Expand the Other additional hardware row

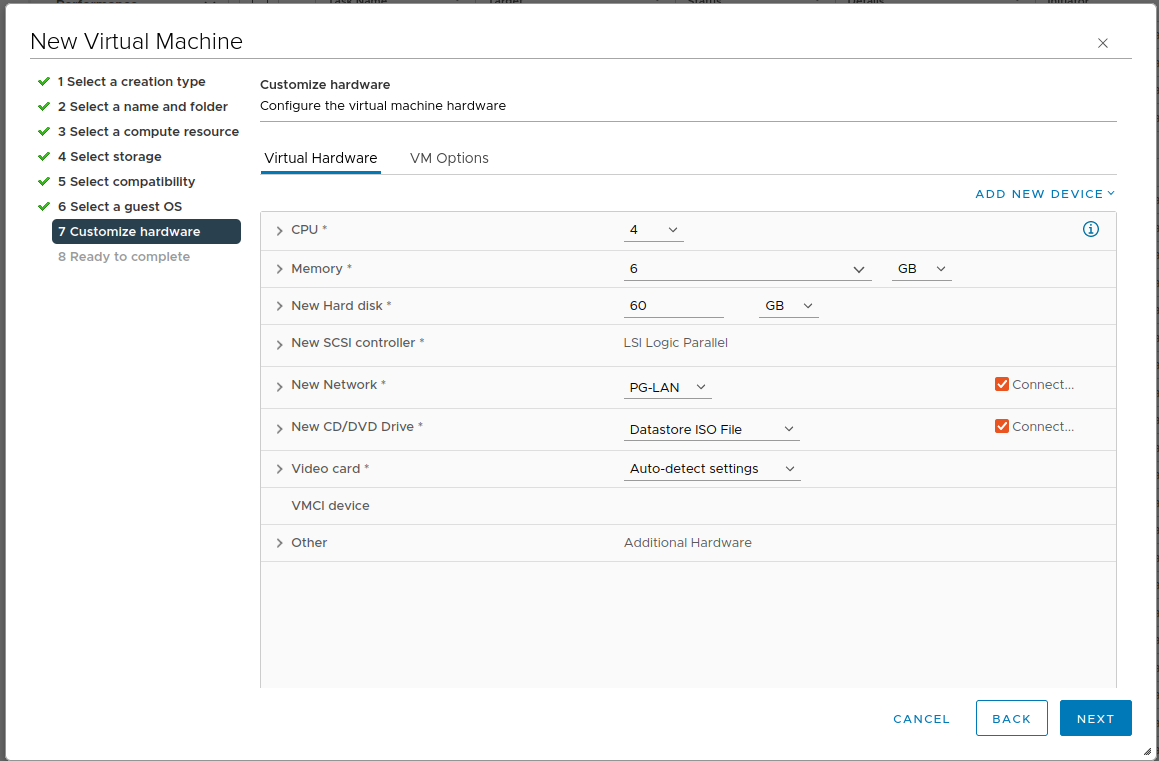pyautogui.click(x=280, y=543)
